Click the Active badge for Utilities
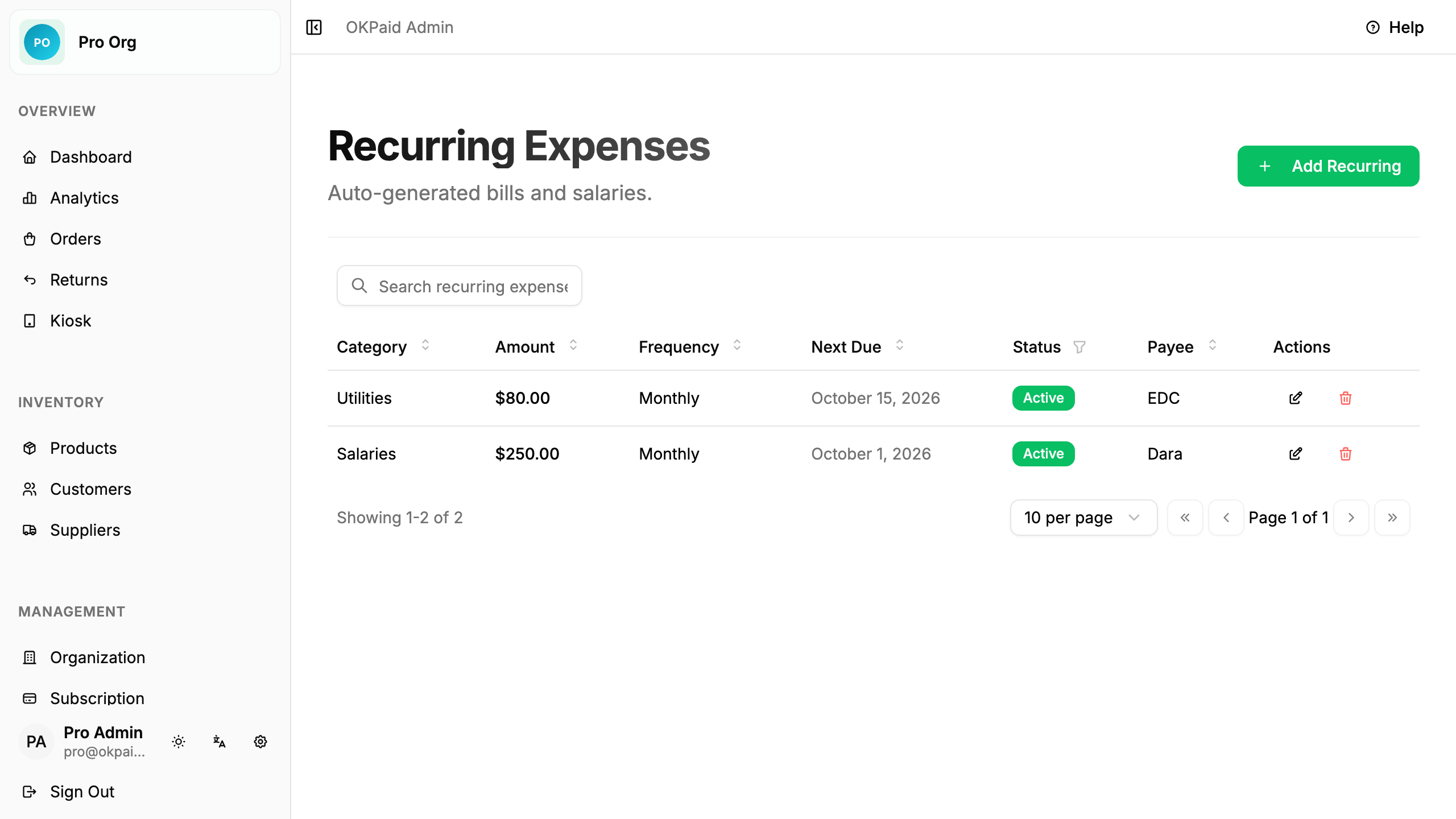1456x819 pixels. pyautogui.click(x=1043, y=398)
